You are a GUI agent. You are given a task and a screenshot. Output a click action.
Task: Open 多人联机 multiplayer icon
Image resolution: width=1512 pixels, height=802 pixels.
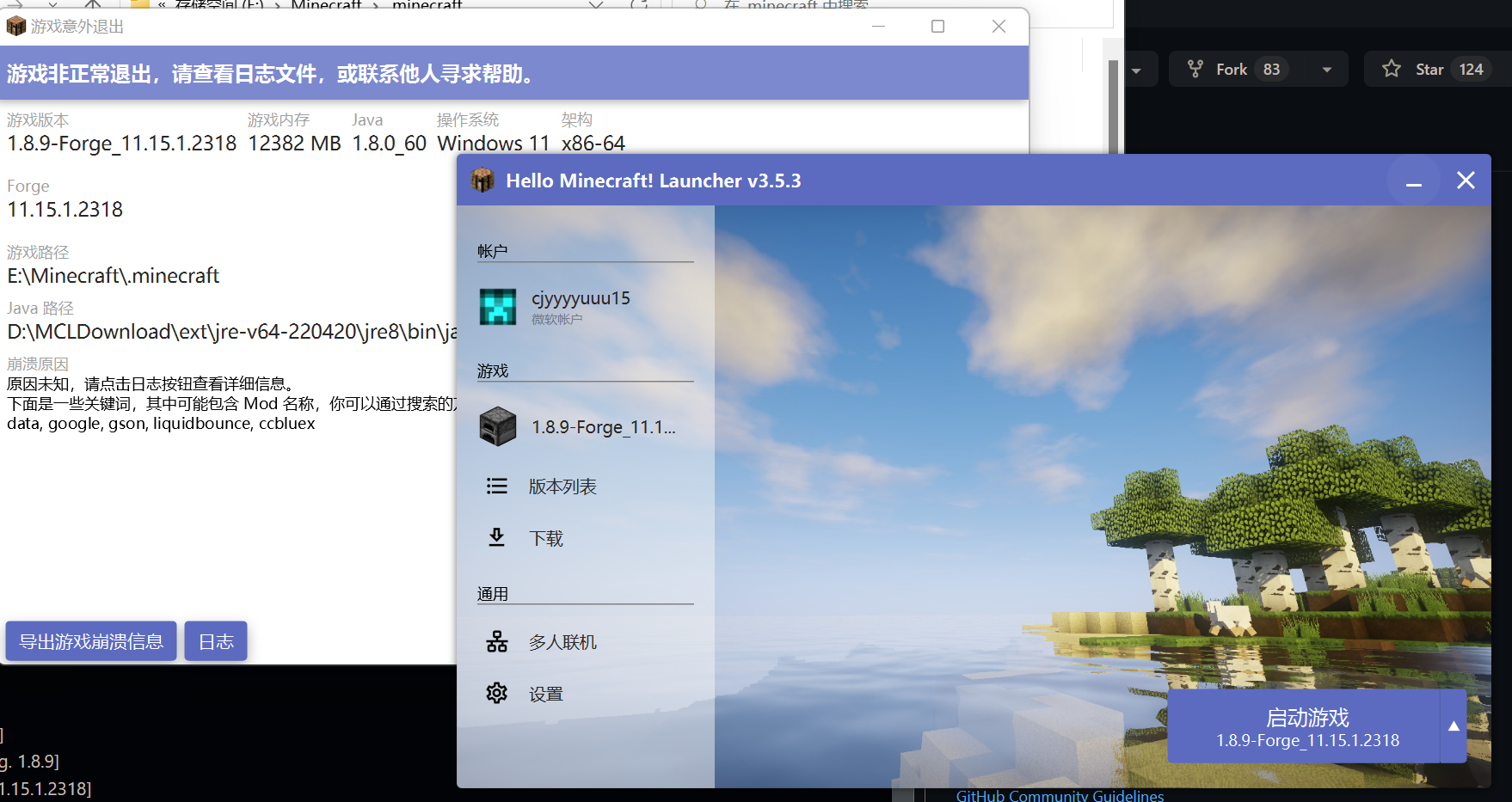pos(496,641)
